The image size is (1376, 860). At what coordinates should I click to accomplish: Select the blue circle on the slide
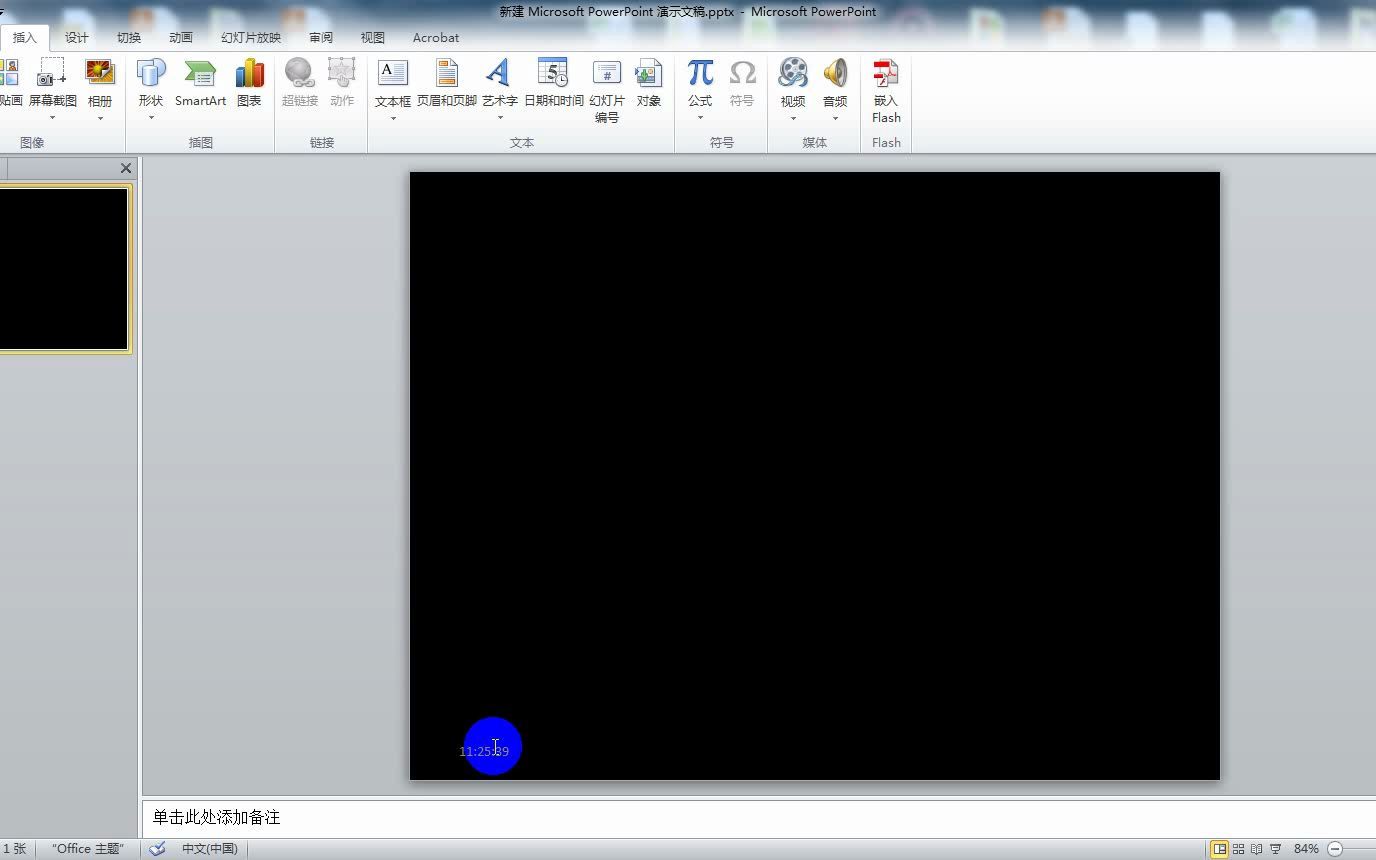tap(493, 746)
